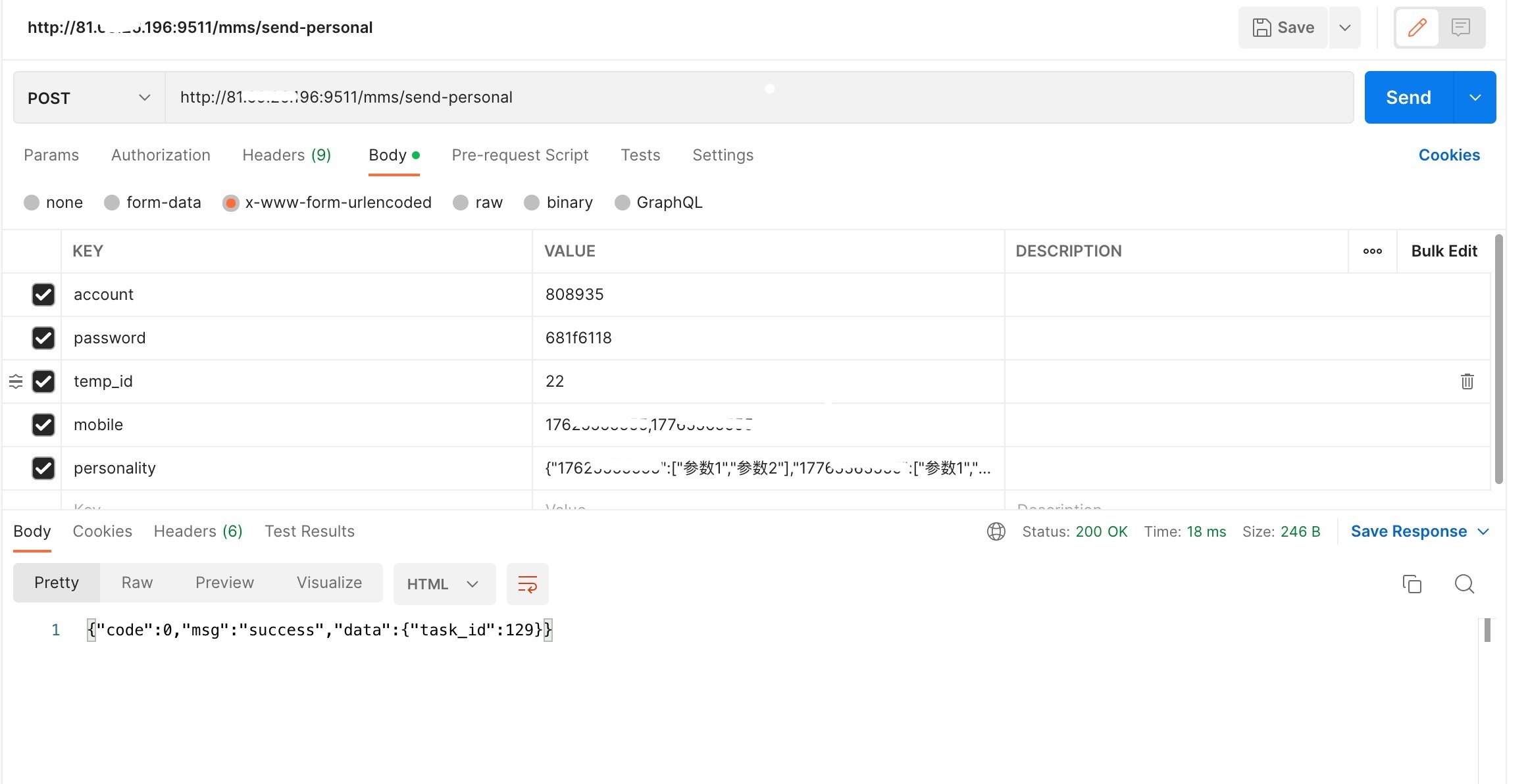Open the Authorization tab

click(x=161, y=155)
